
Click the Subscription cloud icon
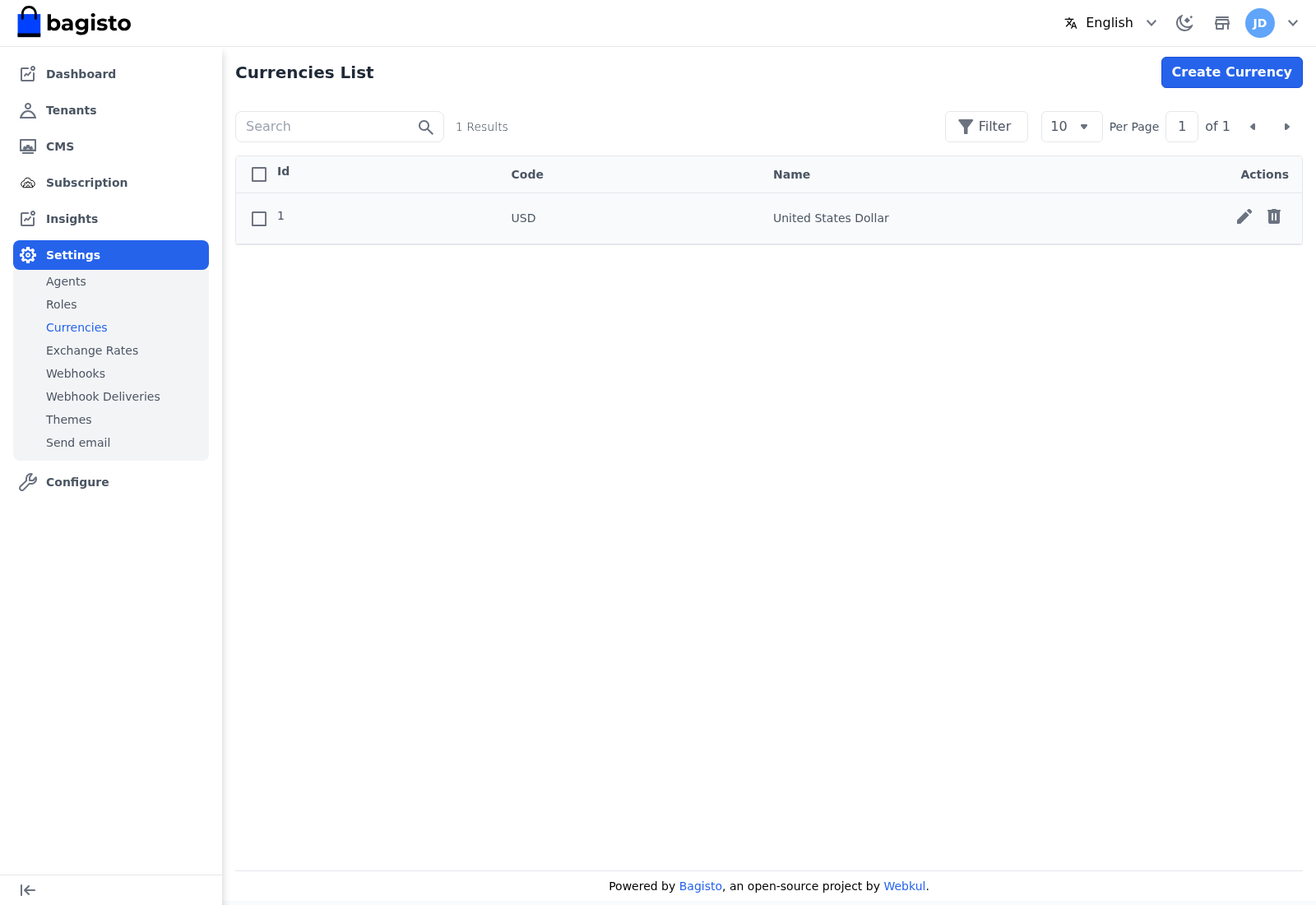click(28, 183)
